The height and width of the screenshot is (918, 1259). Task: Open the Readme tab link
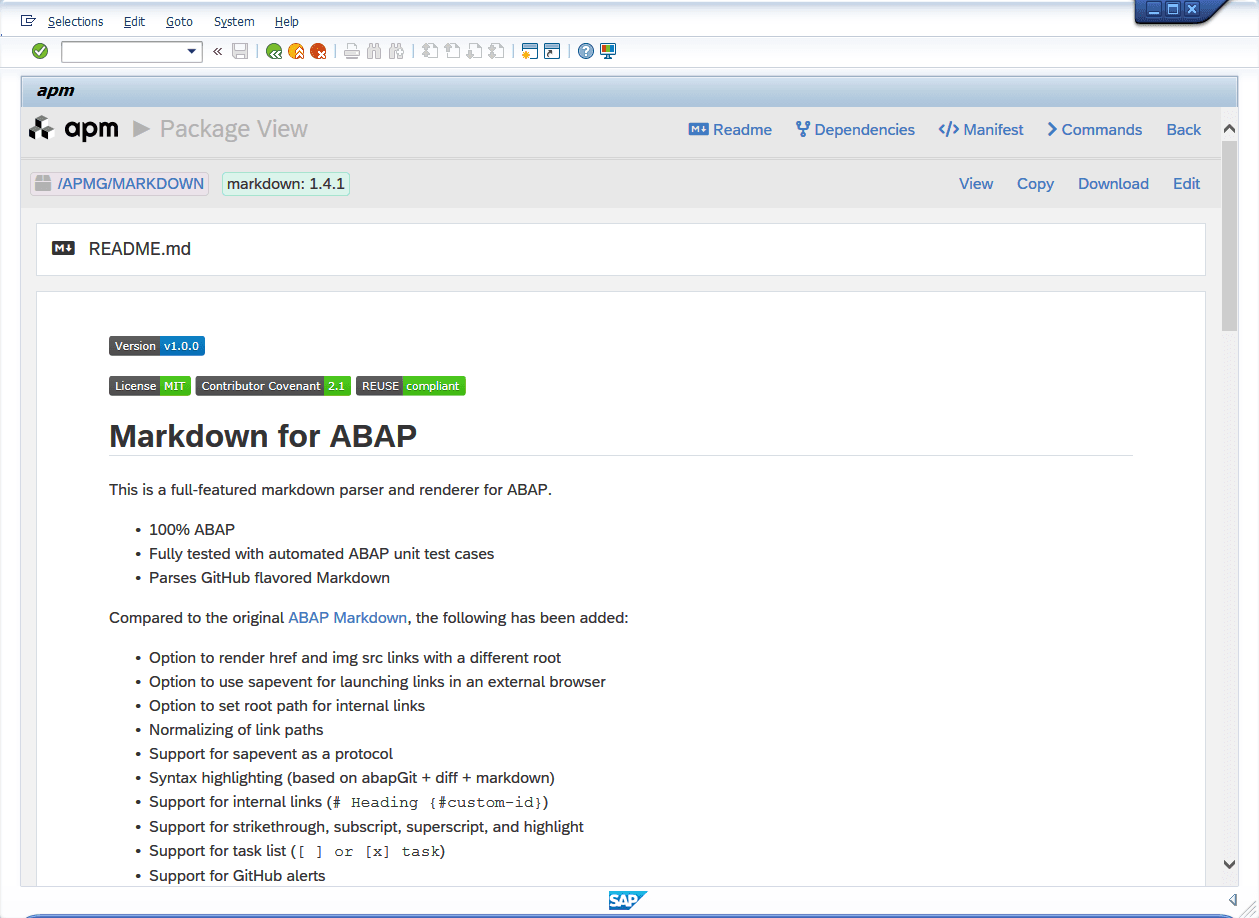[730, 130]
